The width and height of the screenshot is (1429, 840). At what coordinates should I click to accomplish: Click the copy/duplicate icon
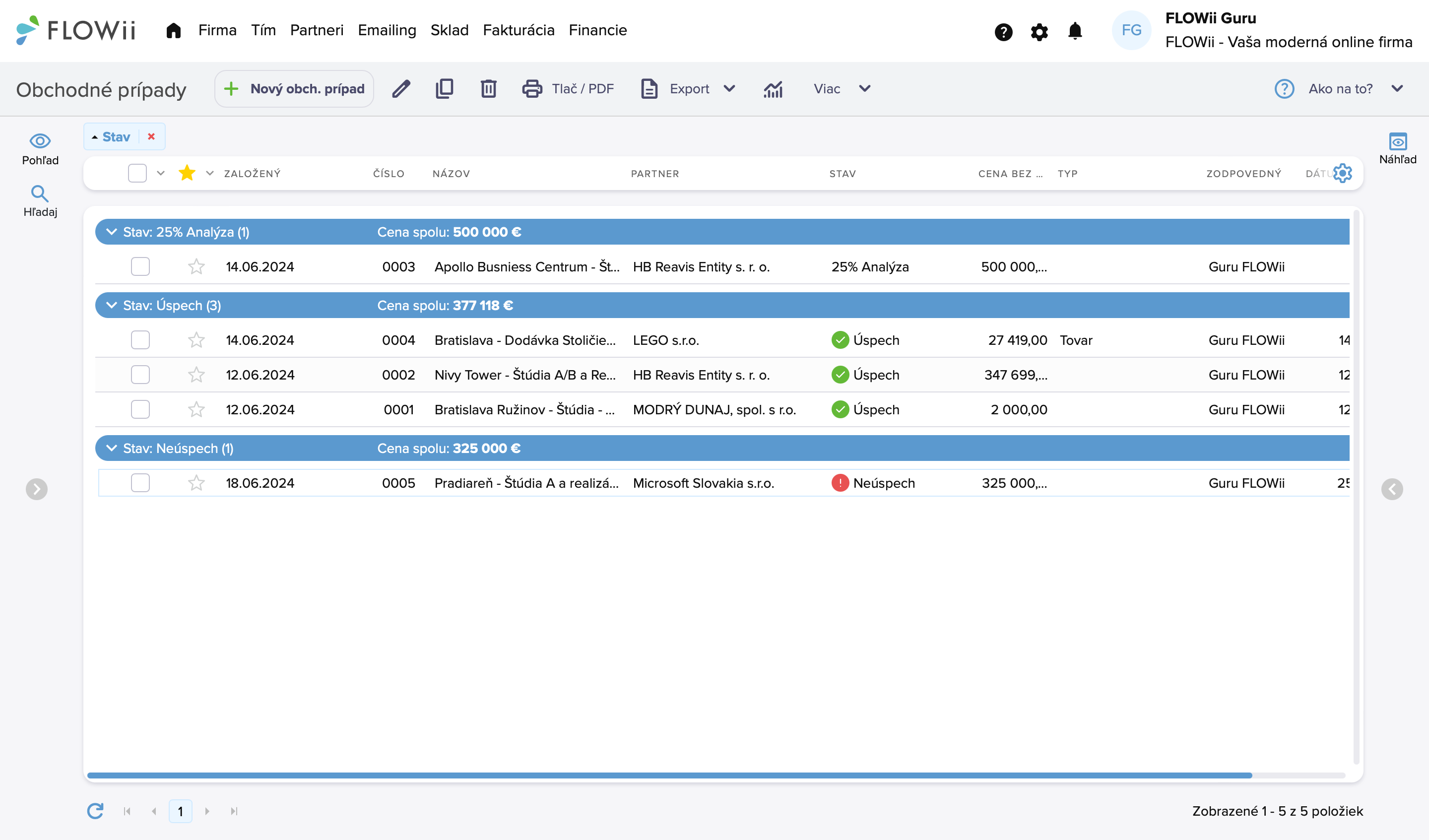coord(445,88)
